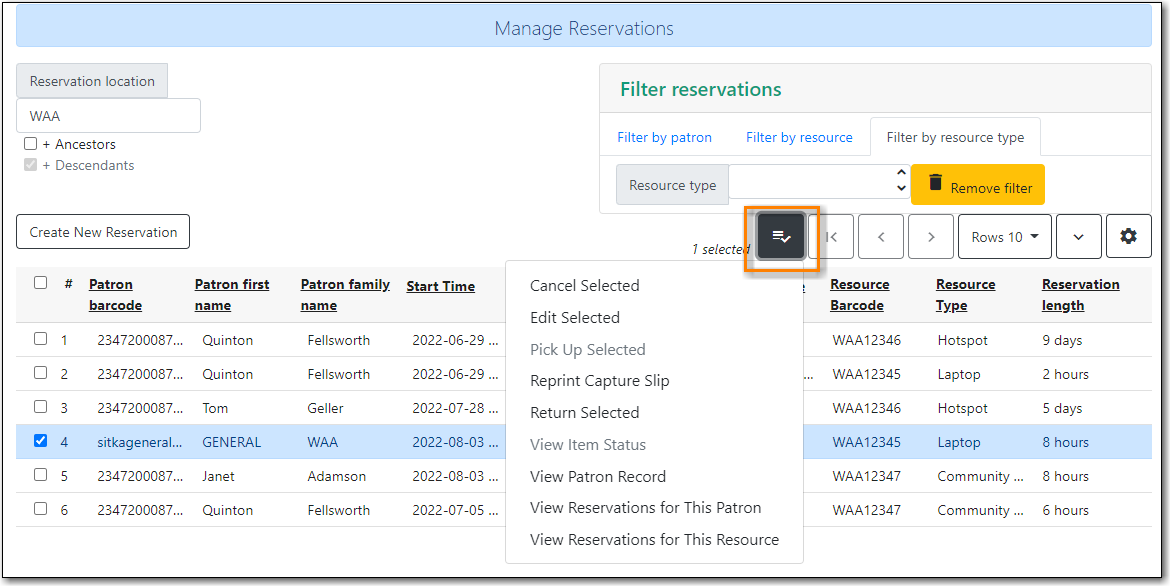This screenshot has width=1170, height=586.
Task: Open the download/export chevron beside Rows selector
Action: [x=1078, y=236]
